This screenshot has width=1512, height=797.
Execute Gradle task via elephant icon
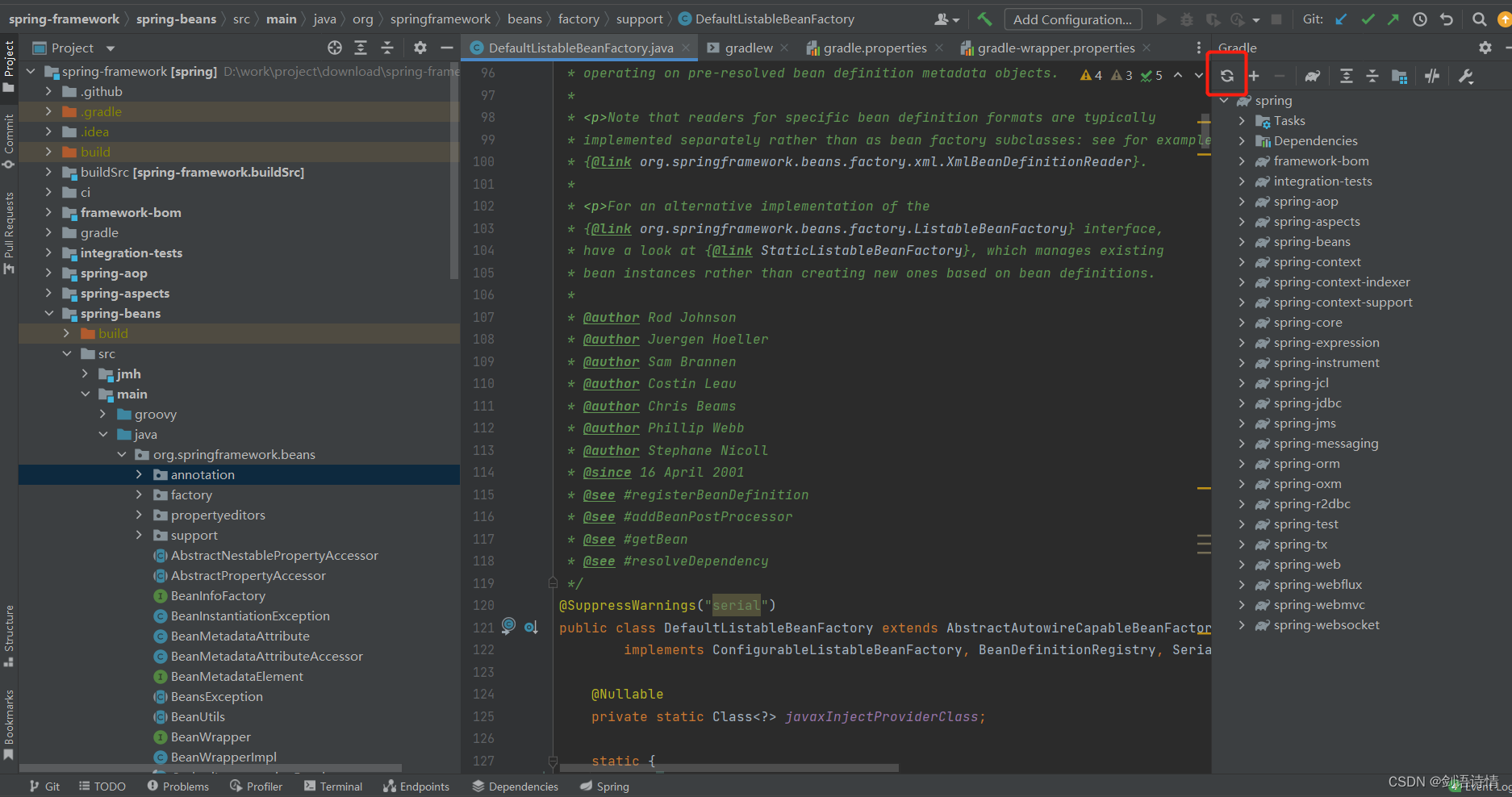click(1313, 76)
